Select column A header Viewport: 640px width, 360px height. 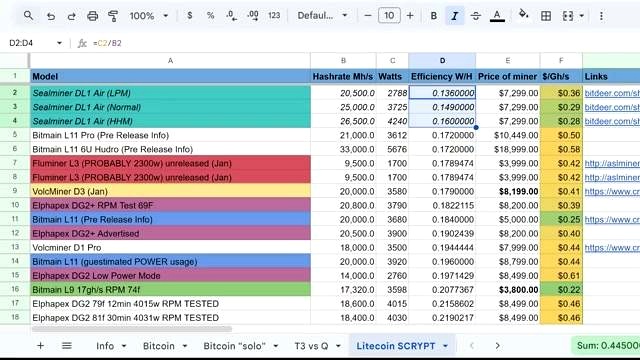coord(170,61)
